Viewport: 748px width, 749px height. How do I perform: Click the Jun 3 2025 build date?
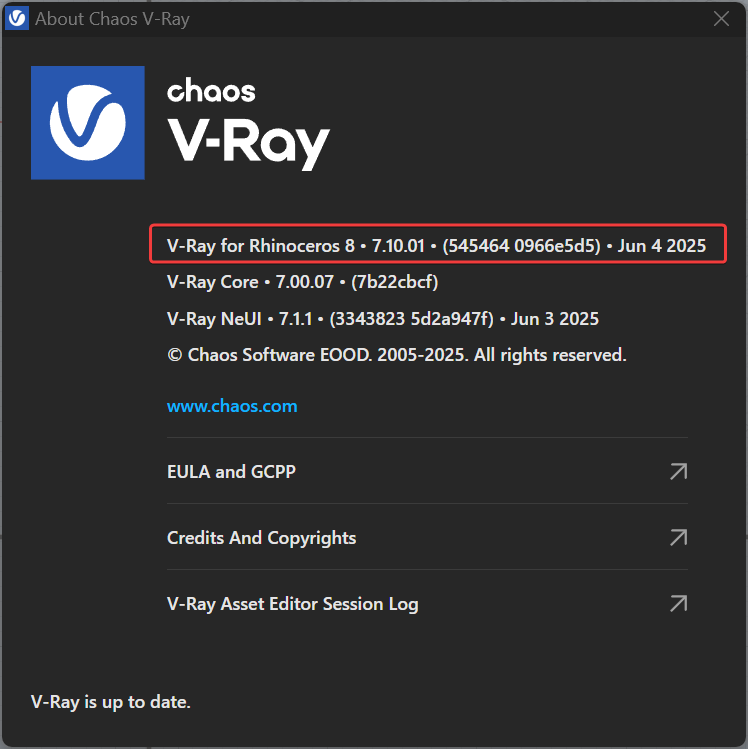(555, 319)
